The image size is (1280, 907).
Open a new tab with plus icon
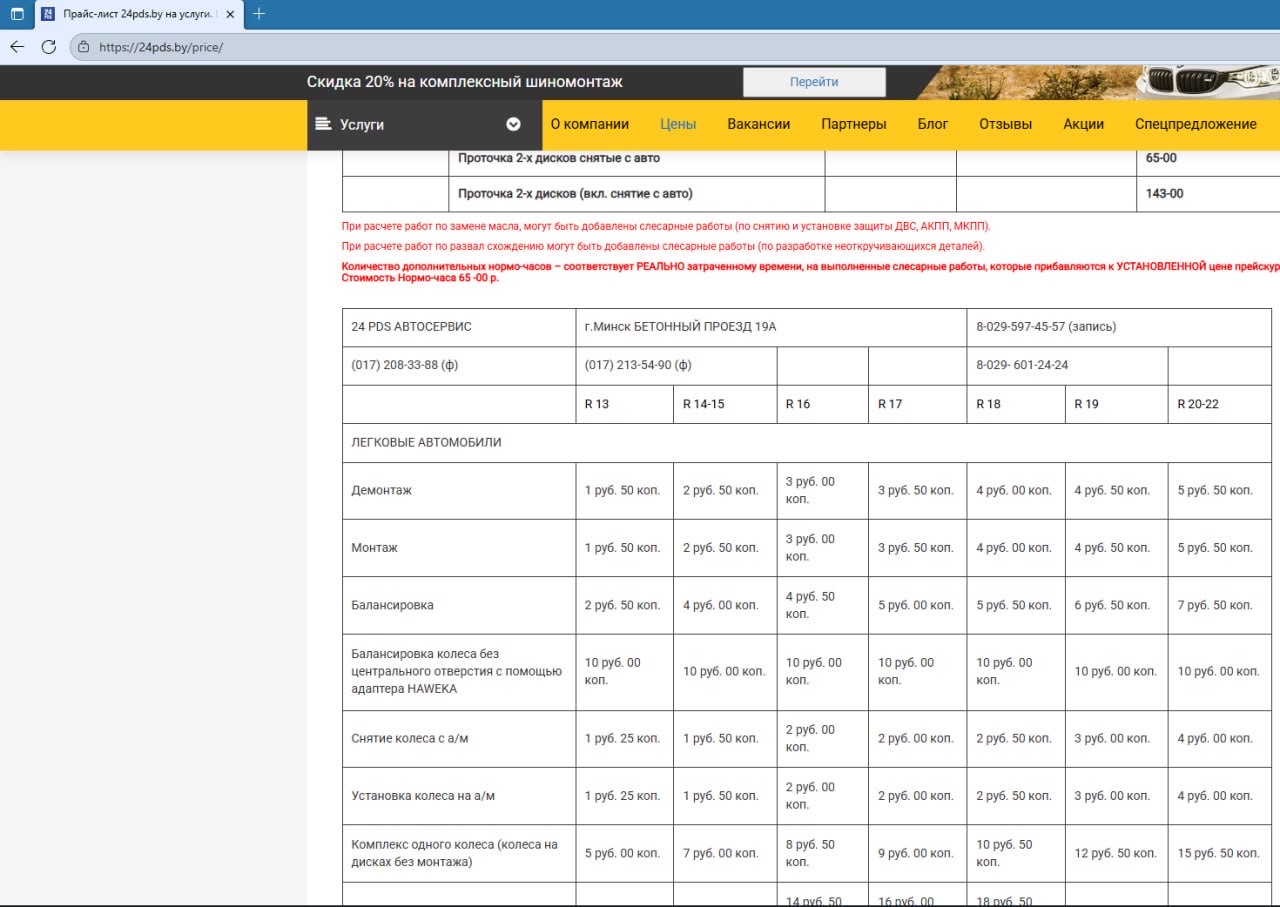point(259,14)
